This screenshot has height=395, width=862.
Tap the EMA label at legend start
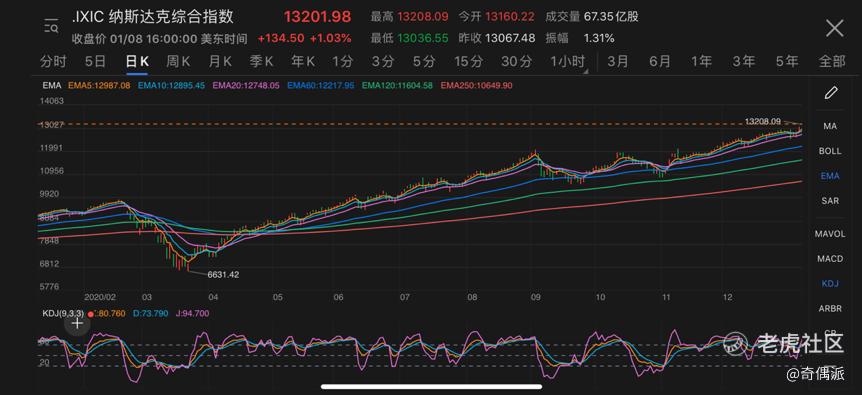(52, 86)
